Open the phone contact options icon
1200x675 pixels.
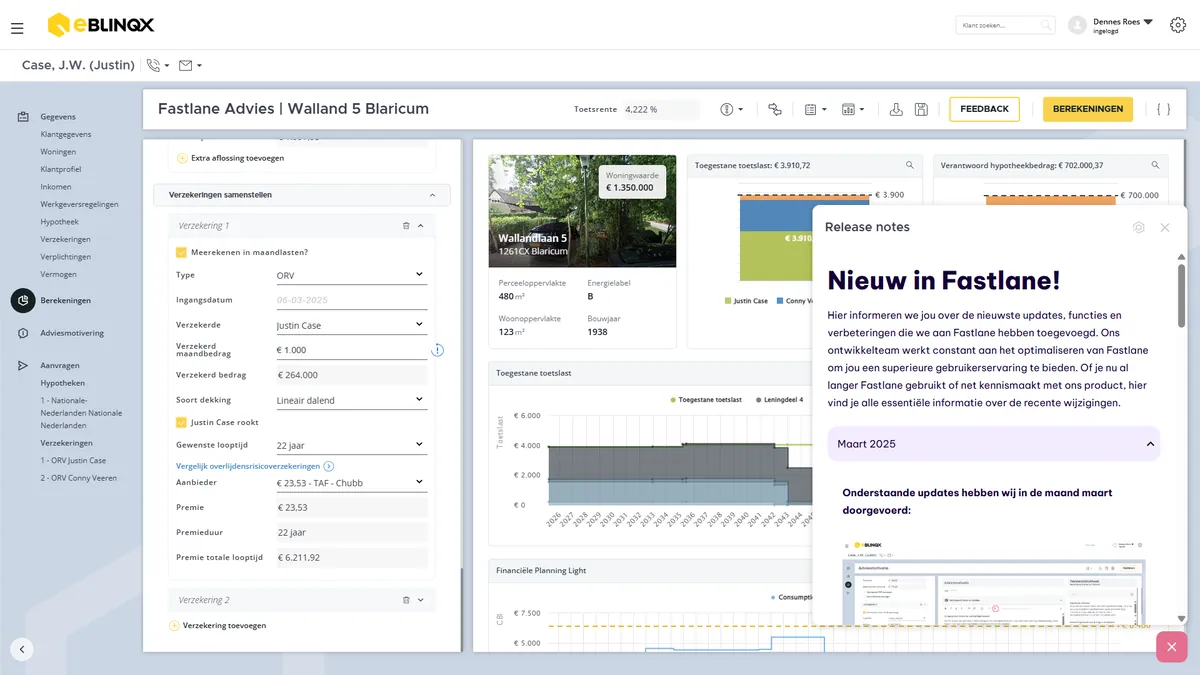point(158,66)
